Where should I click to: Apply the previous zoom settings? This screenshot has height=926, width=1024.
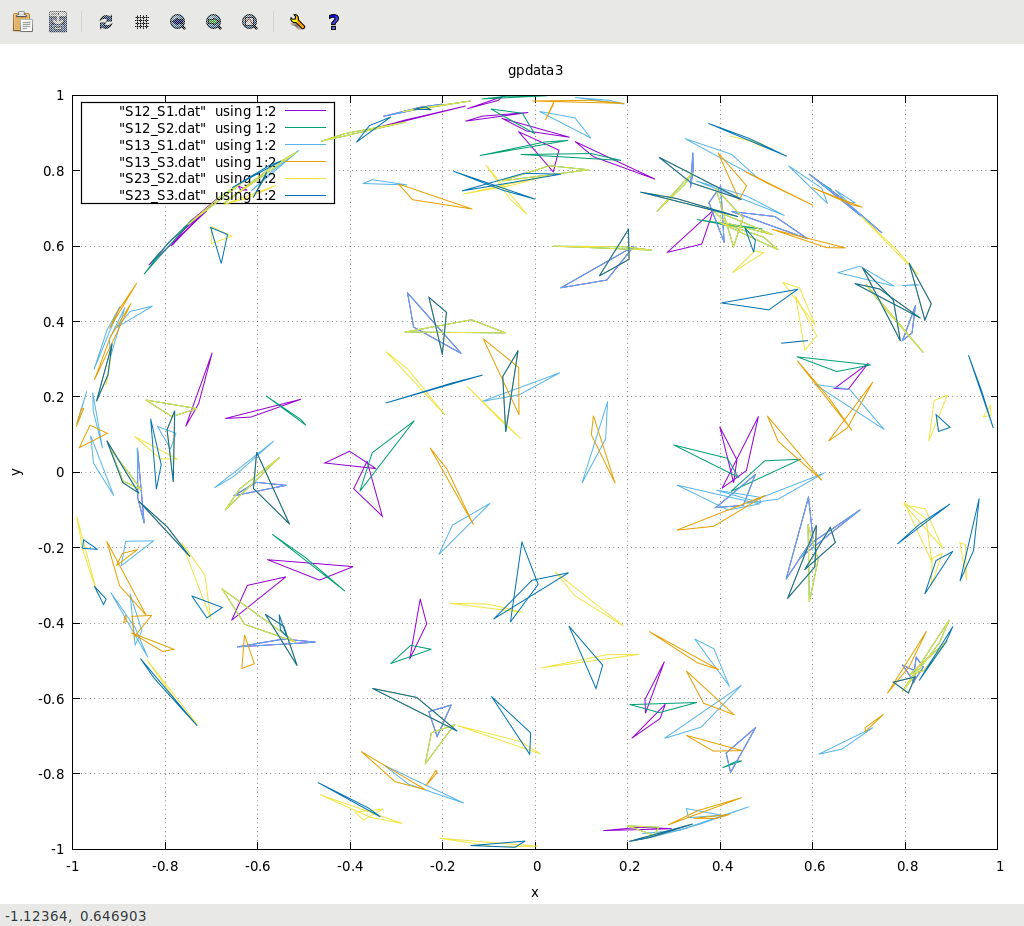click(178, 21)
